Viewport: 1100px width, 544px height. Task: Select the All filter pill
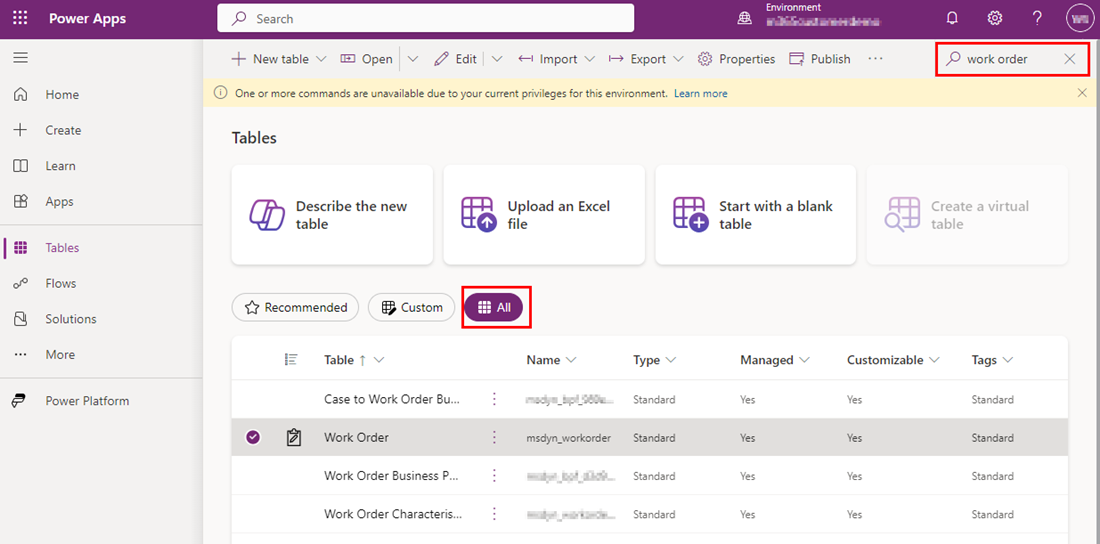pyautogui.click(x=493, y=307)
